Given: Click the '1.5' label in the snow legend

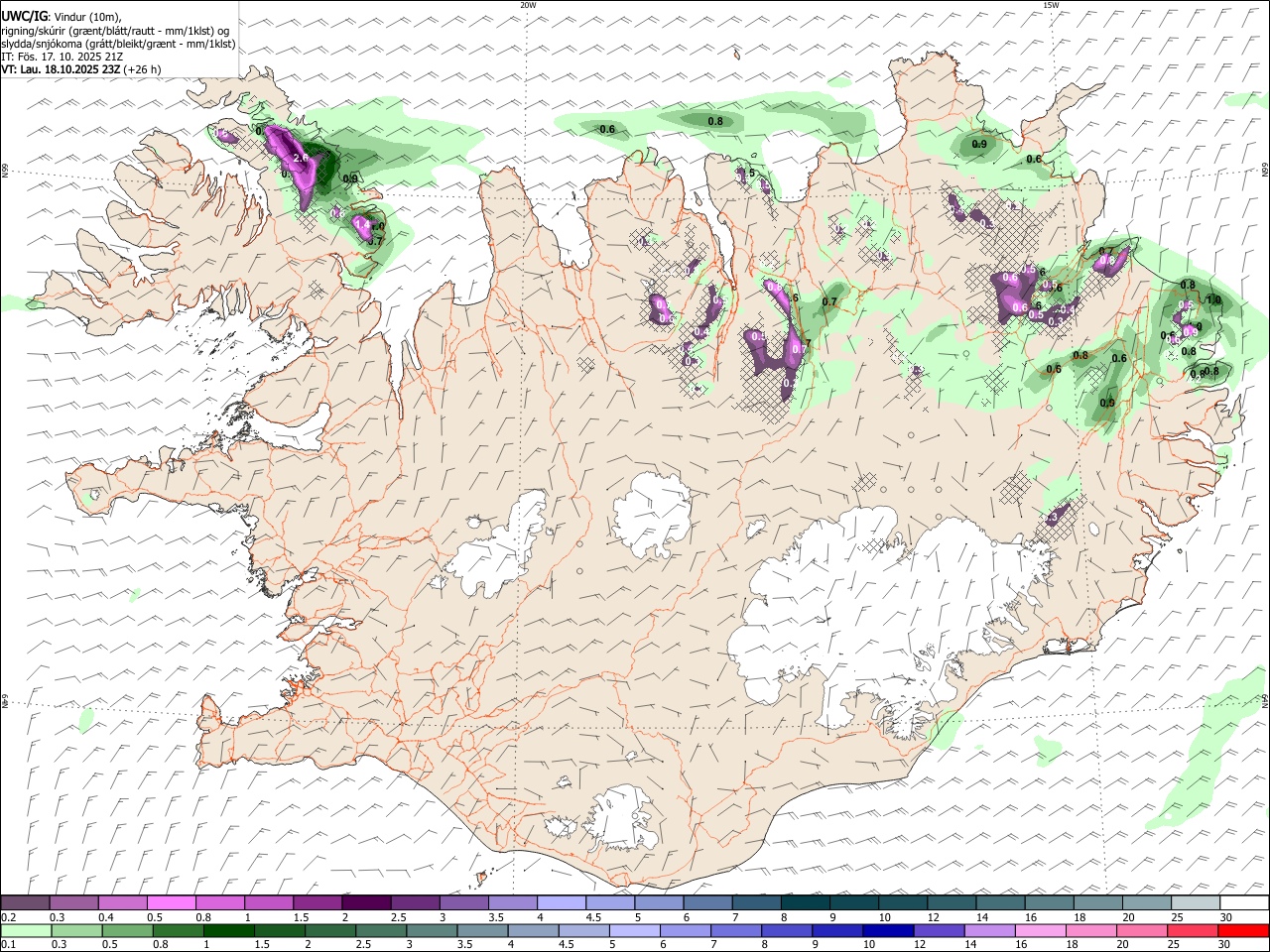Looking at the screenshot, I should point(302,917).
